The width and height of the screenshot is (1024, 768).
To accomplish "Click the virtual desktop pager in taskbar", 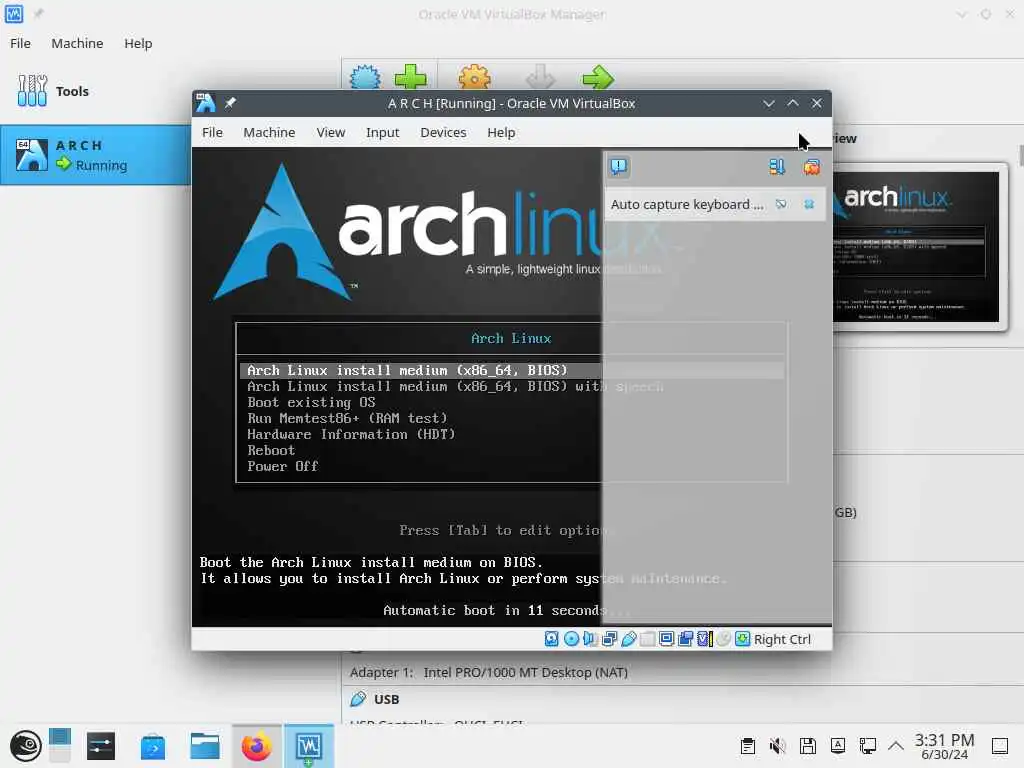I will (59, 745).
